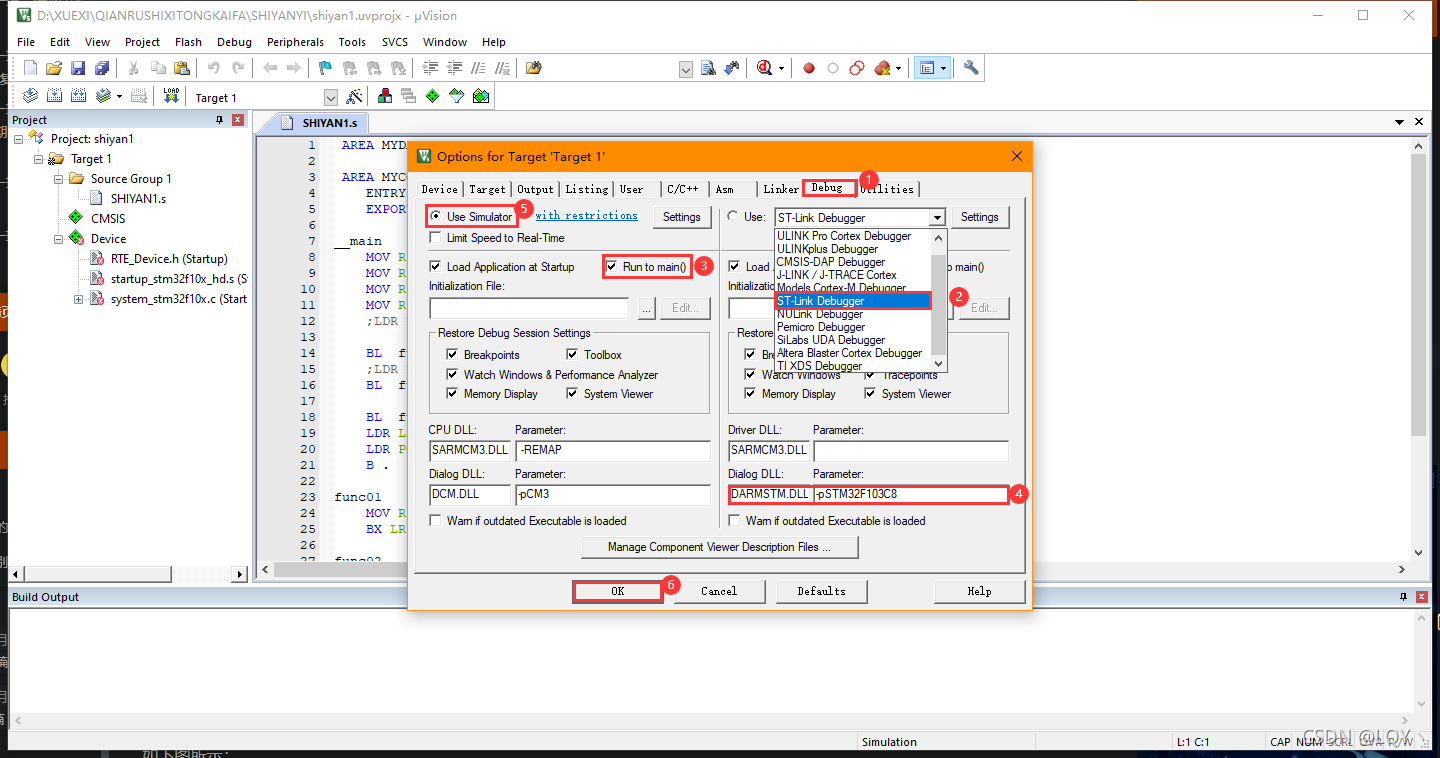Insert a breakpoint with the red dot icon

(809, 68)
